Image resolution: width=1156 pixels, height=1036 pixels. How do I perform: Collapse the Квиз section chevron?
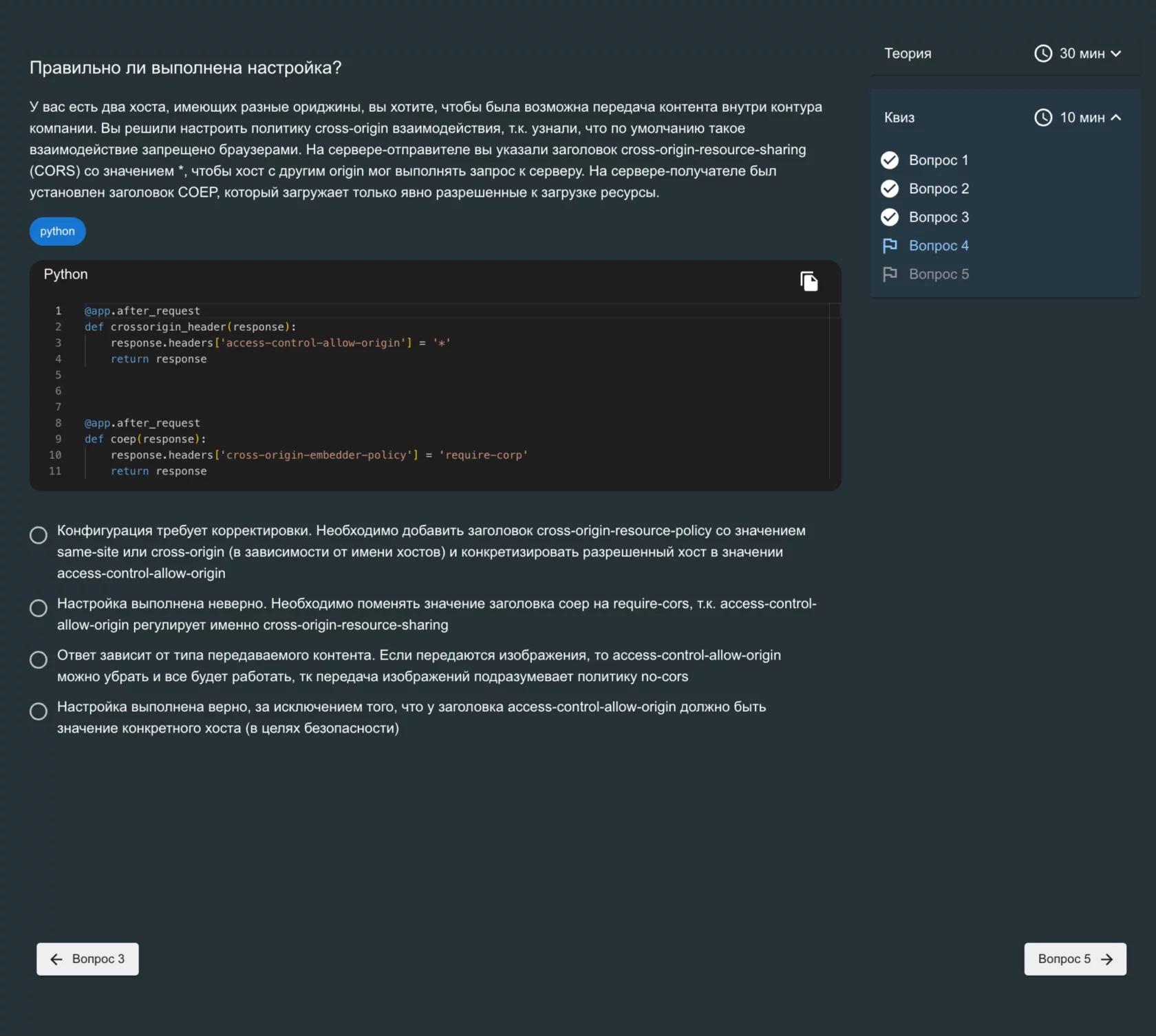pyautogui.click(x=1116, y=118)
